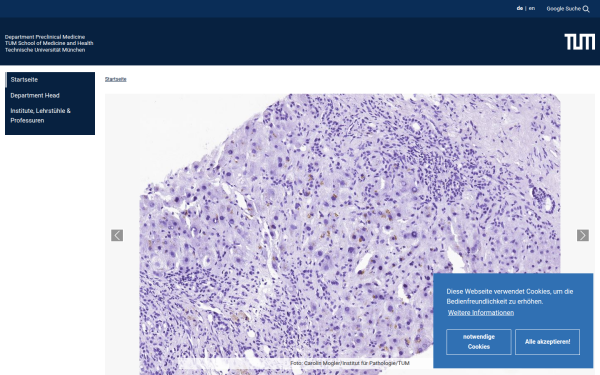Select 'de' language option

520,8
